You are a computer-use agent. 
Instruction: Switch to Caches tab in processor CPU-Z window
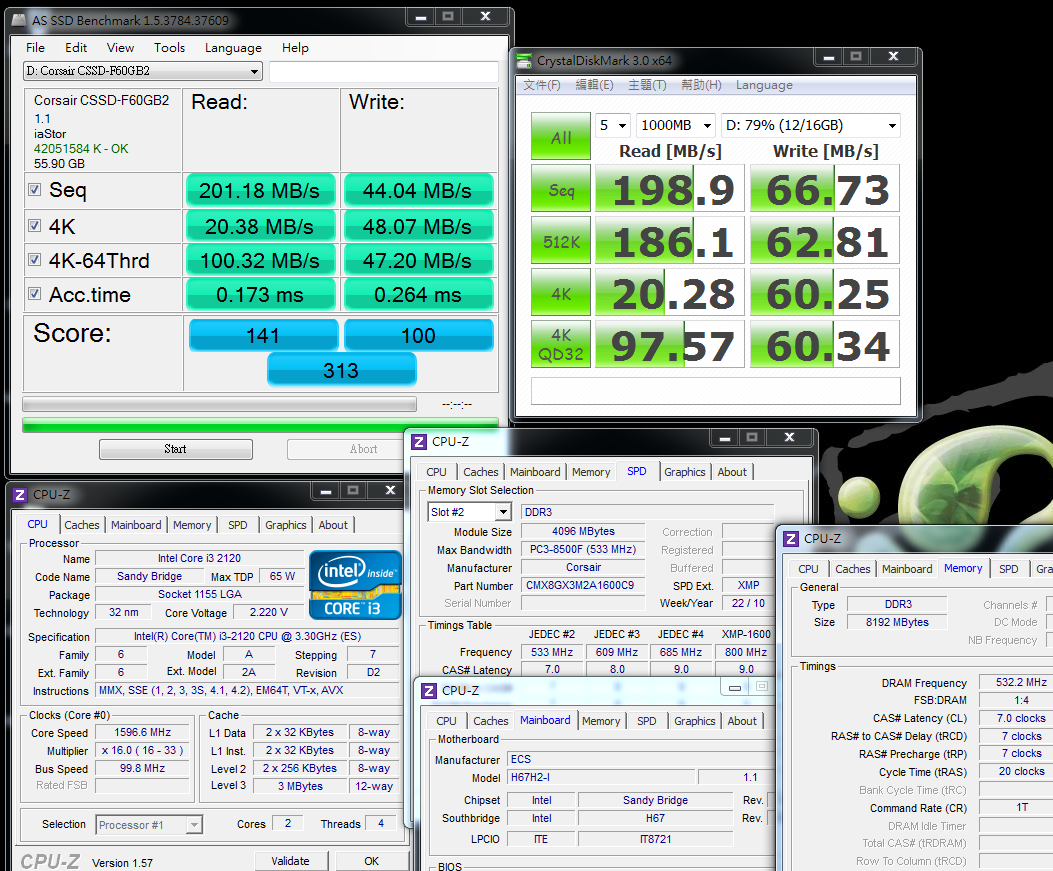tap(82, 525)
